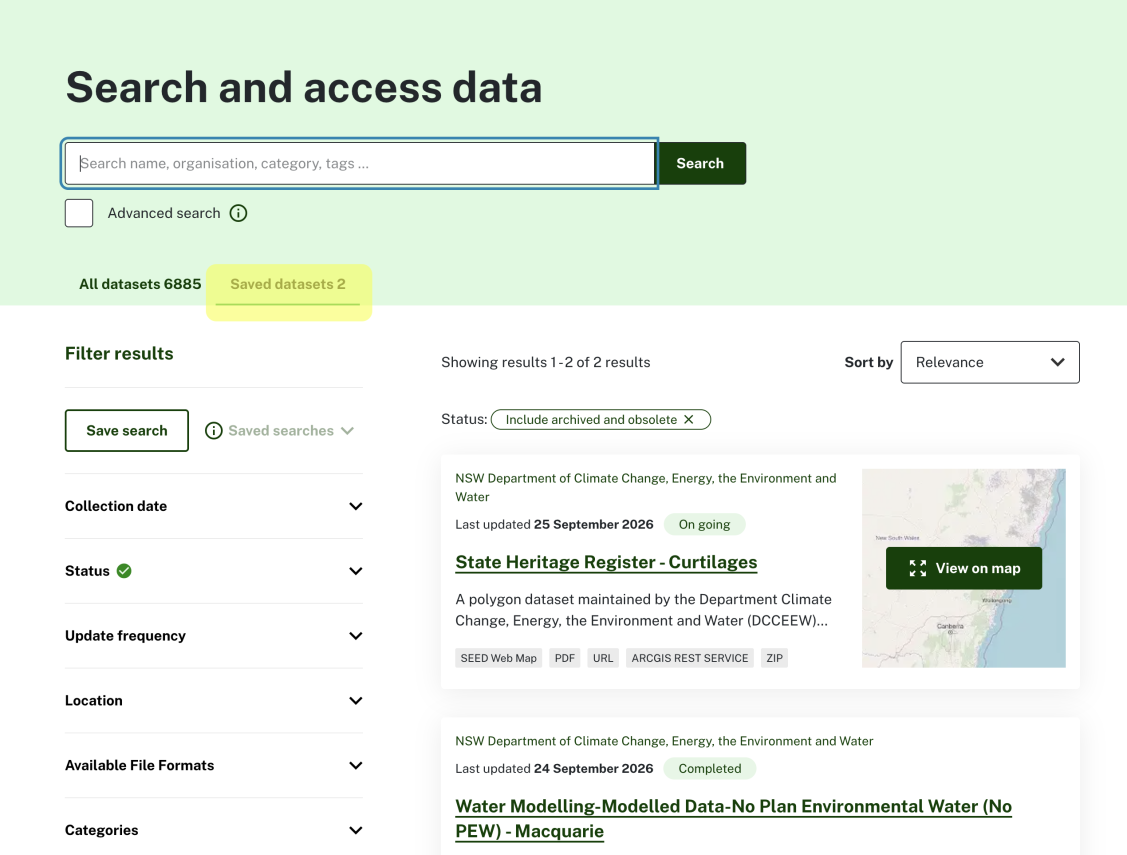Viewport: 1127px width, 855px height.
Task: Click the SEED Web Map format tag
Action: click(x=499, y=658)
